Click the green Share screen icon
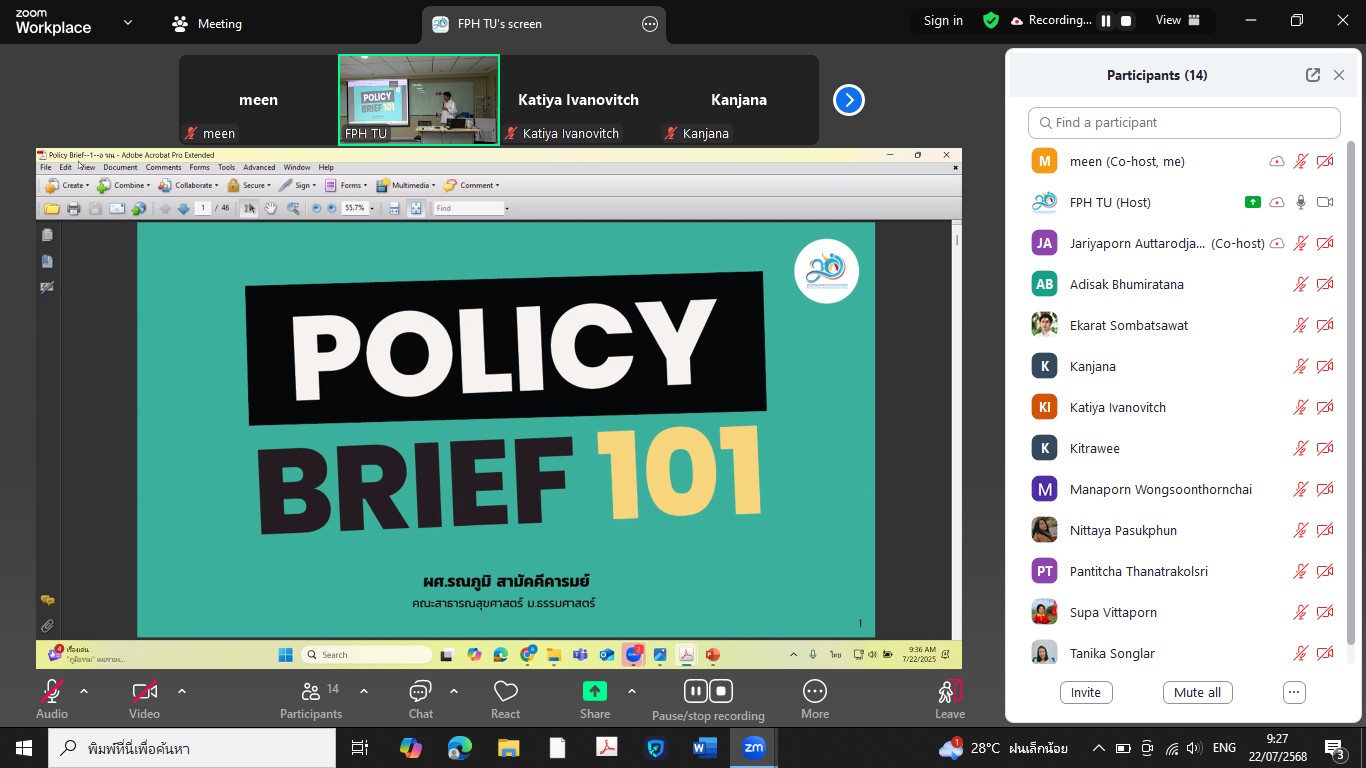 (594, 691)
